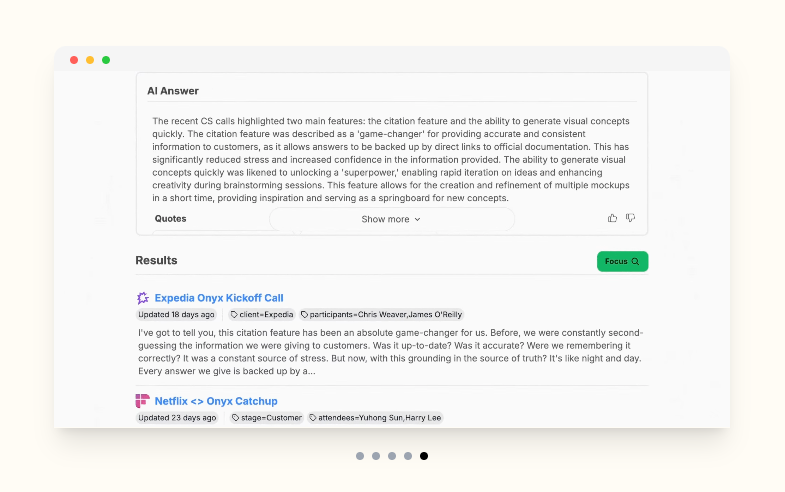Click the Expedia Onyx Kickoff Call source icon

tap(143, 298)
